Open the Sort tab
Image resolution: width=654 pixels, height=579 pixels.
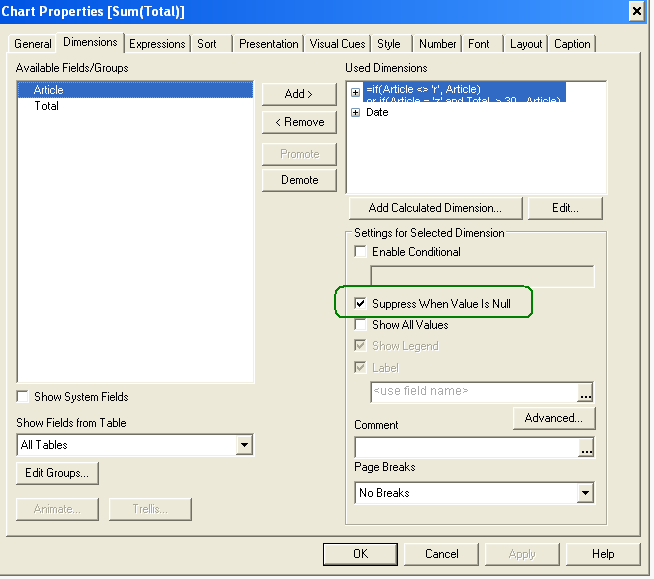pos(207,44)
